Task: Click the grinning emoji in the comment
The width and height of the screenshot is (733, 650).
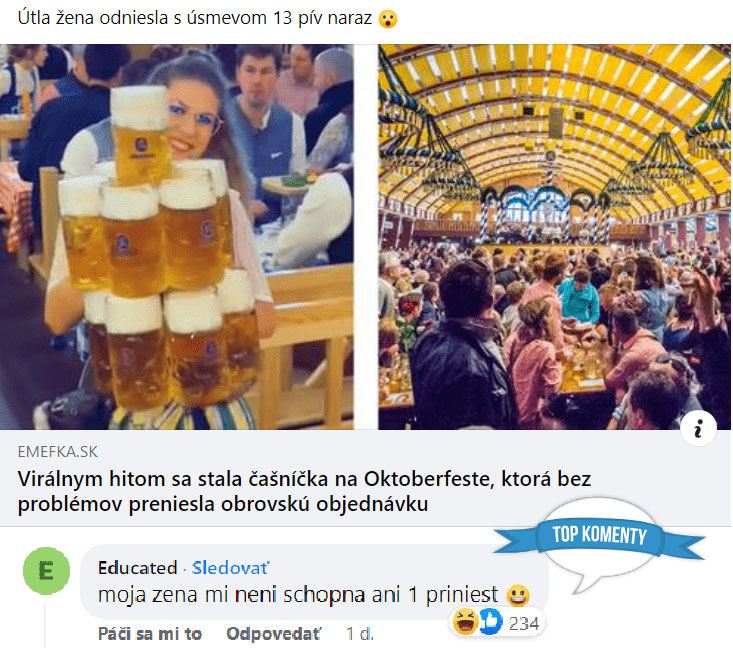Action: pos(518,596)
